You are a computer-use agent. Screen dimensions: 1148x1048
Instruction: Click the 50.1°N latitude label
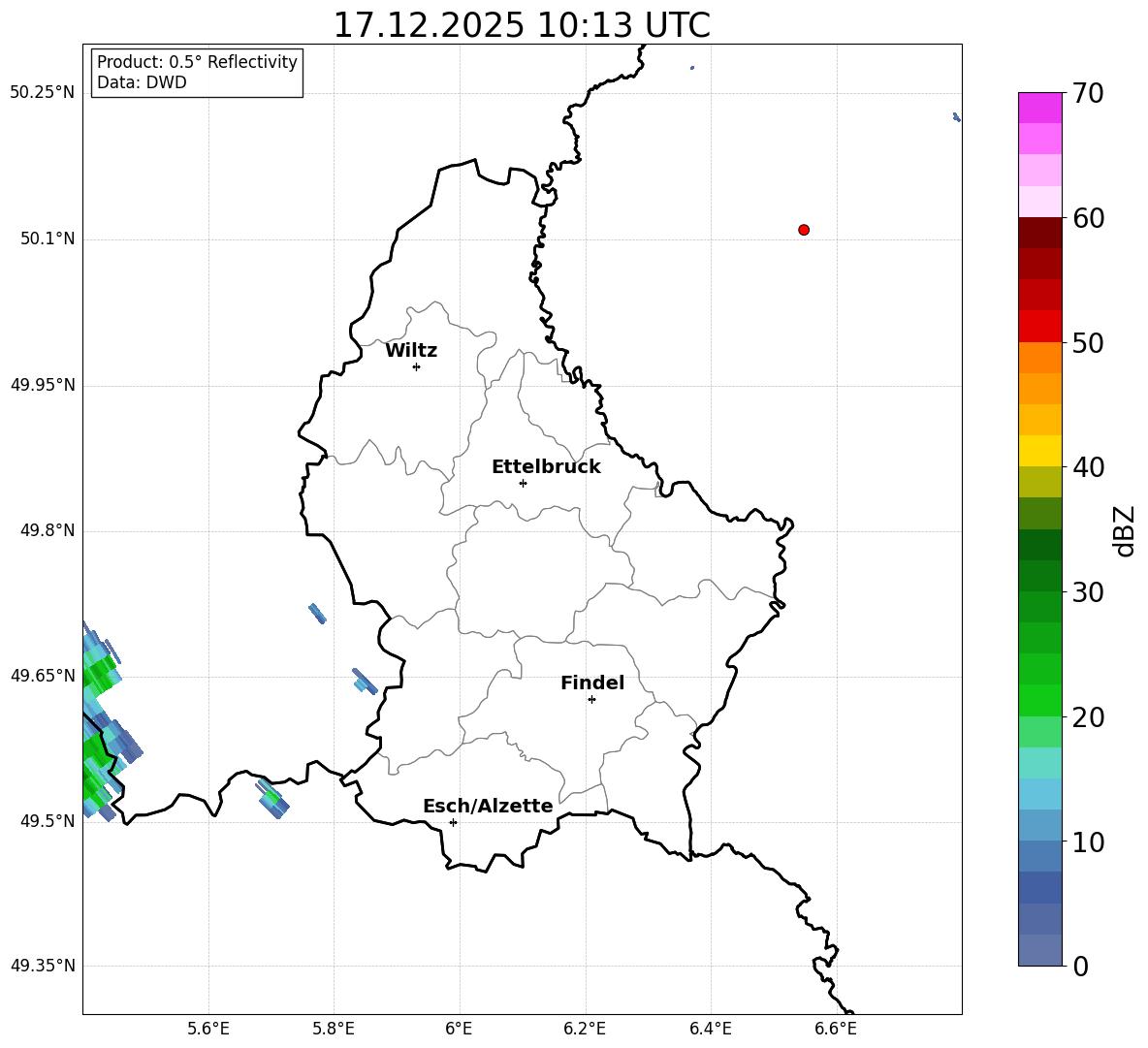48,238
